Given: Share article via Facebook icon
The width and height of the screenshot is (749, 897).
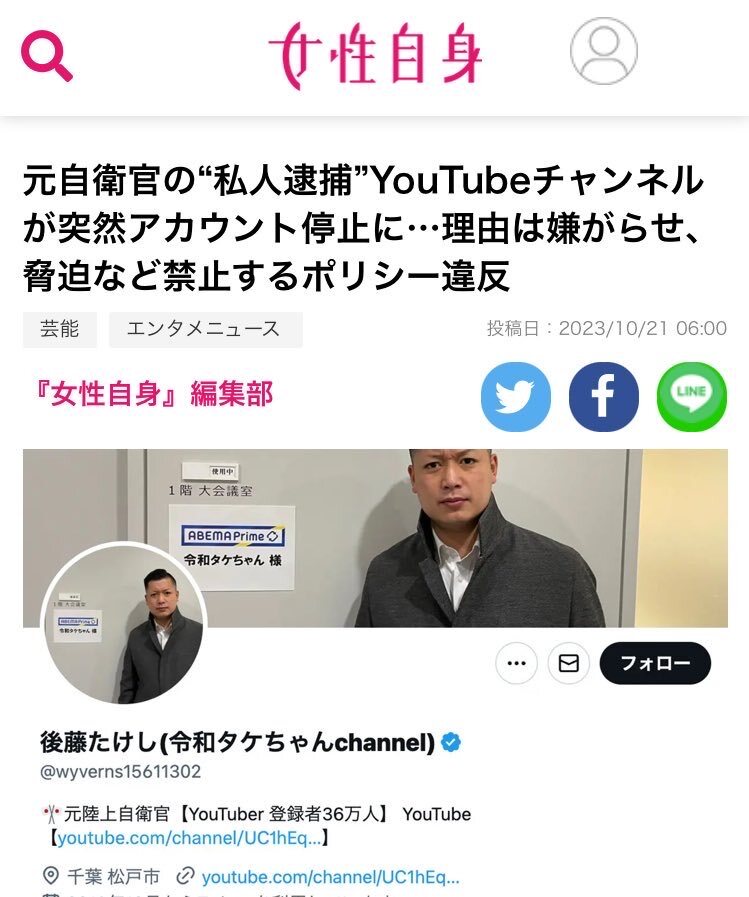Looking at the screenshot, I should click(604, 396).
